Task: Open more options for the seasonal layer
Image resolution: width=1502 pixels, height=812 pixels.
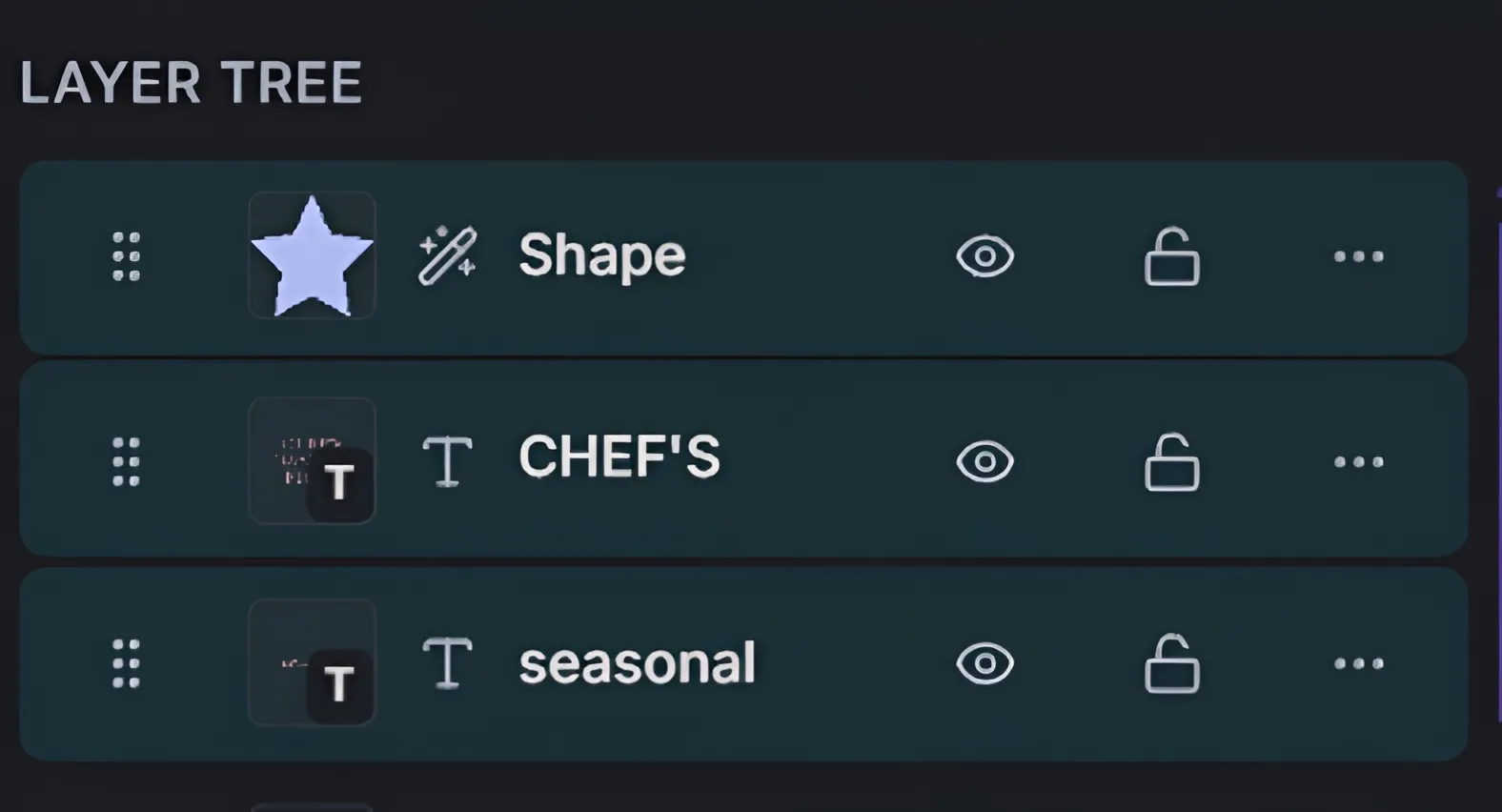Action: click(1358, 663)
